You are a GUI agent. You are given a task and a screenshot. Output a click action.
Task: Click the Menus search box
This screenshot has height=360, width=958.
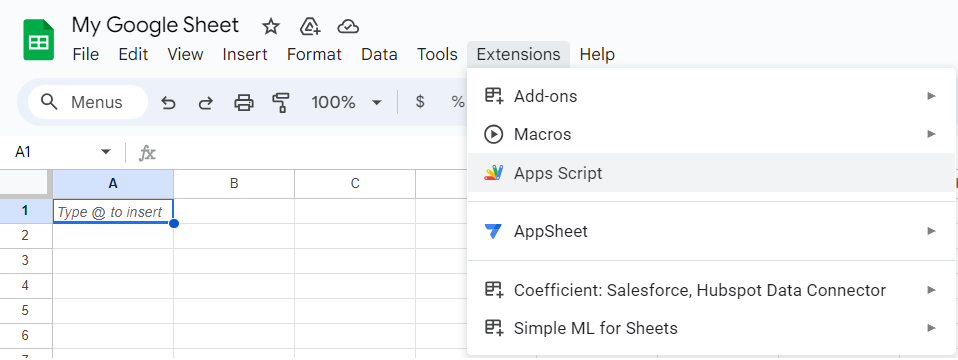(x=89, y=102)
